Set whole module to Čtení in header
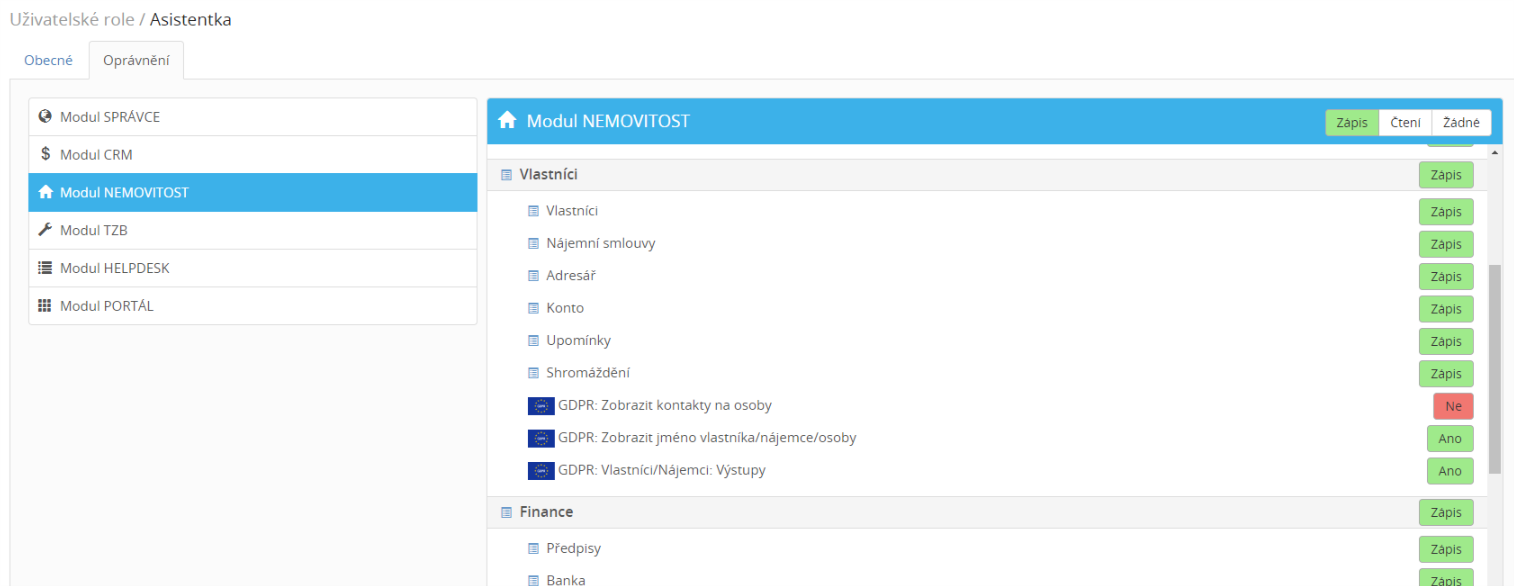1514x586 pixels. [1405, 122]
